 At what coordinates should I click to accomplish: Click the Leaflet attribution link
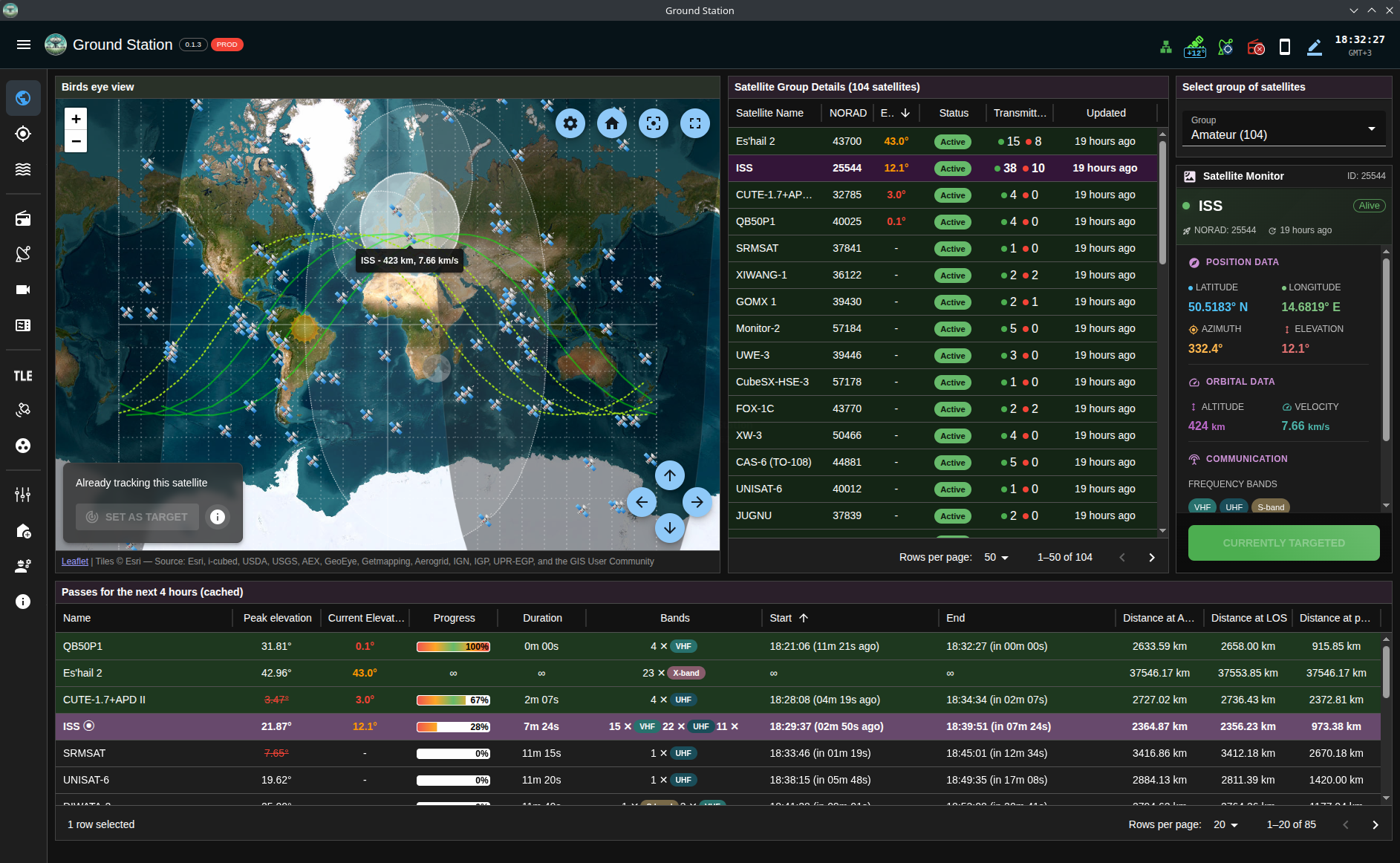click(x=74, y=561)
